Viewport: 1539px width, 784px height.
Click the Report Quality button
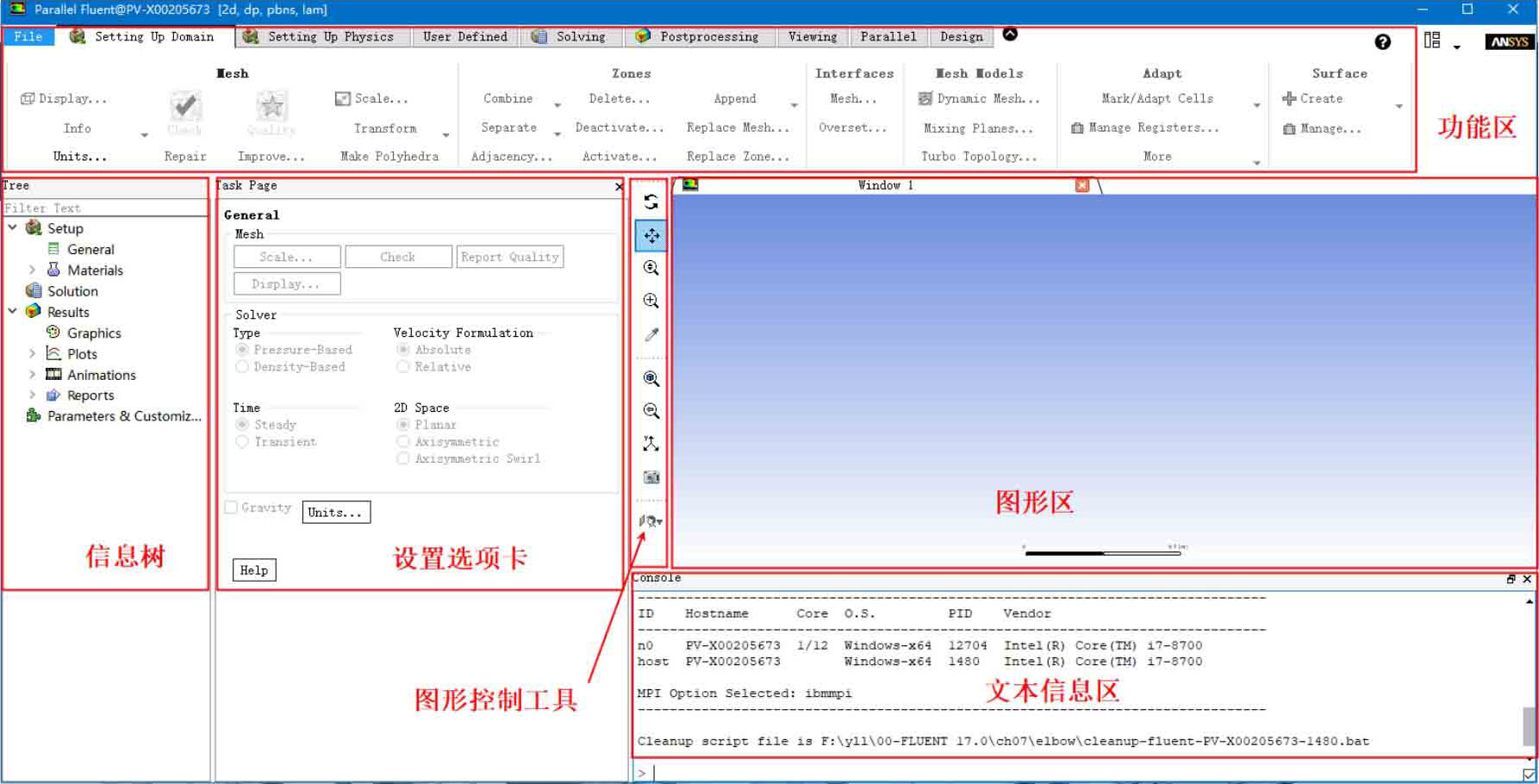pyautogui.click(x=509, y=257)
